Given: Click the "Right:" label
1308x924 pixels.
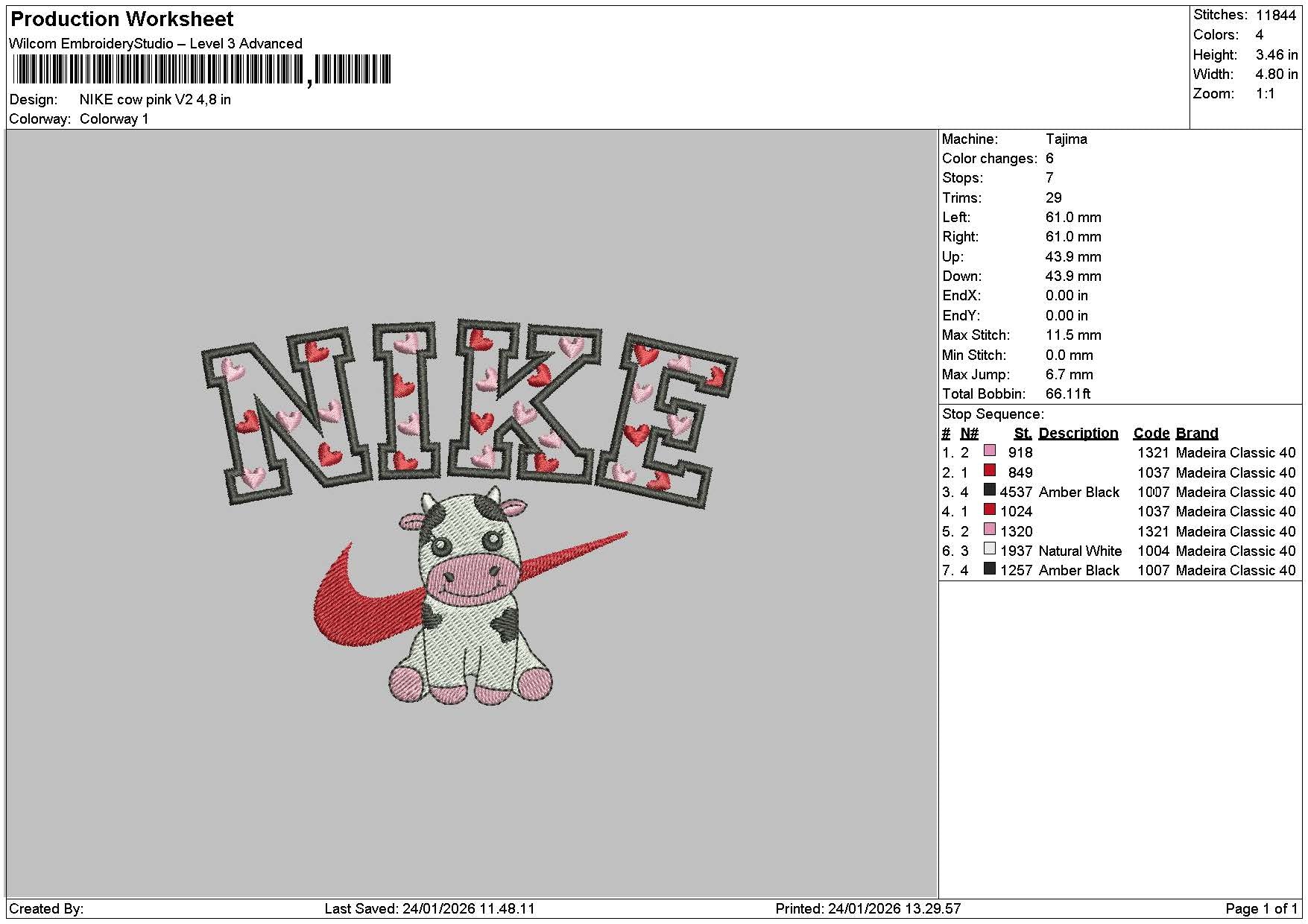Looking at the screenshot, I should click(961, 237).
